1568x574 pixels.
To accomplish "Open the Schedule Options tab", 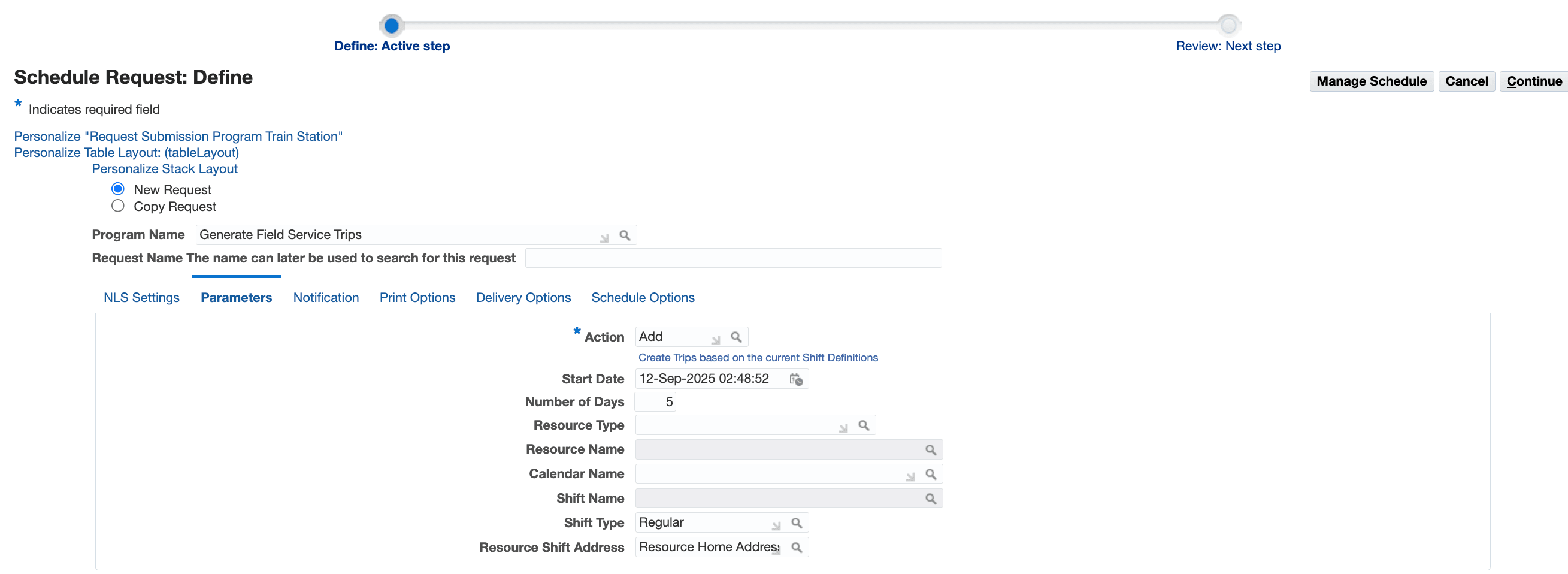I will pyautogui.click(x=643, y=297).
